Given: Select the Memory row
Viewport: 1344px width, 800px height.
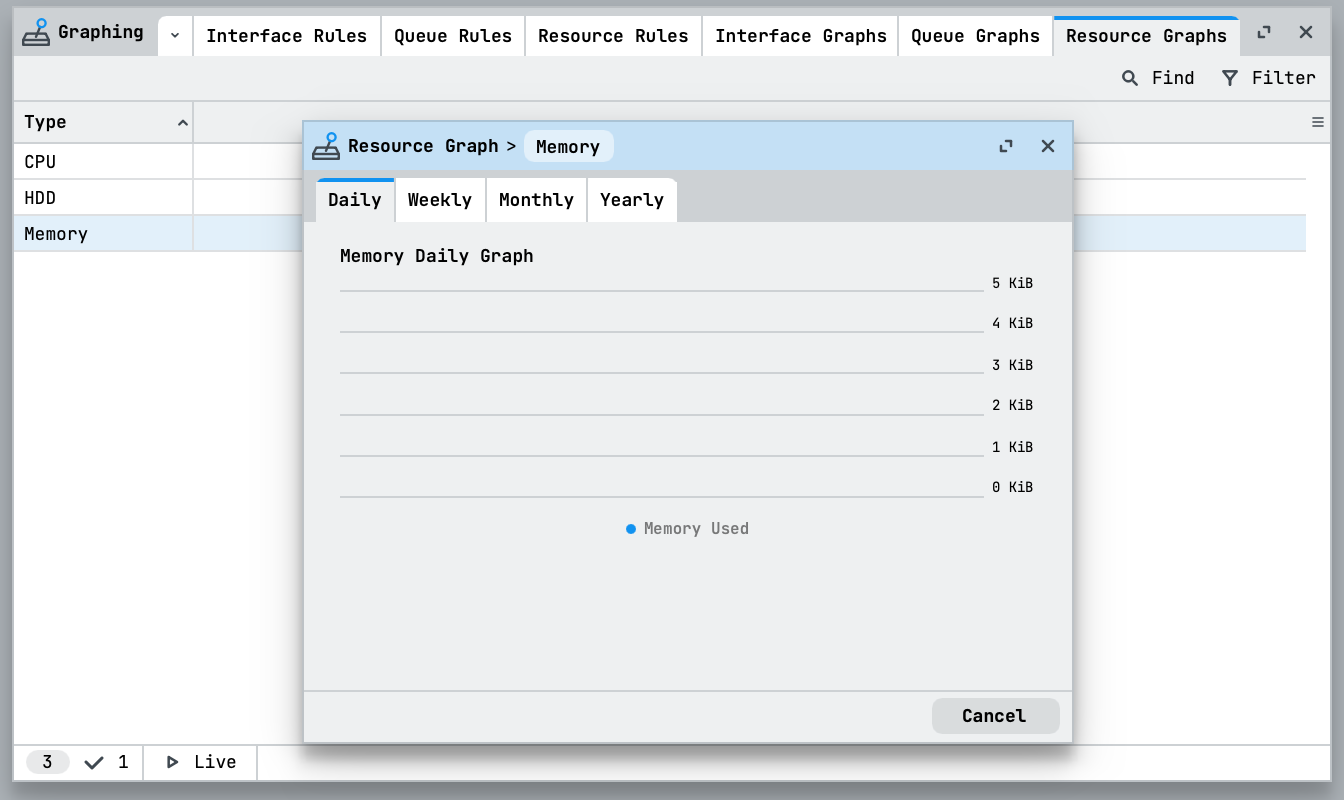Looking at the screenshot, I should click(x=660, y=234).
